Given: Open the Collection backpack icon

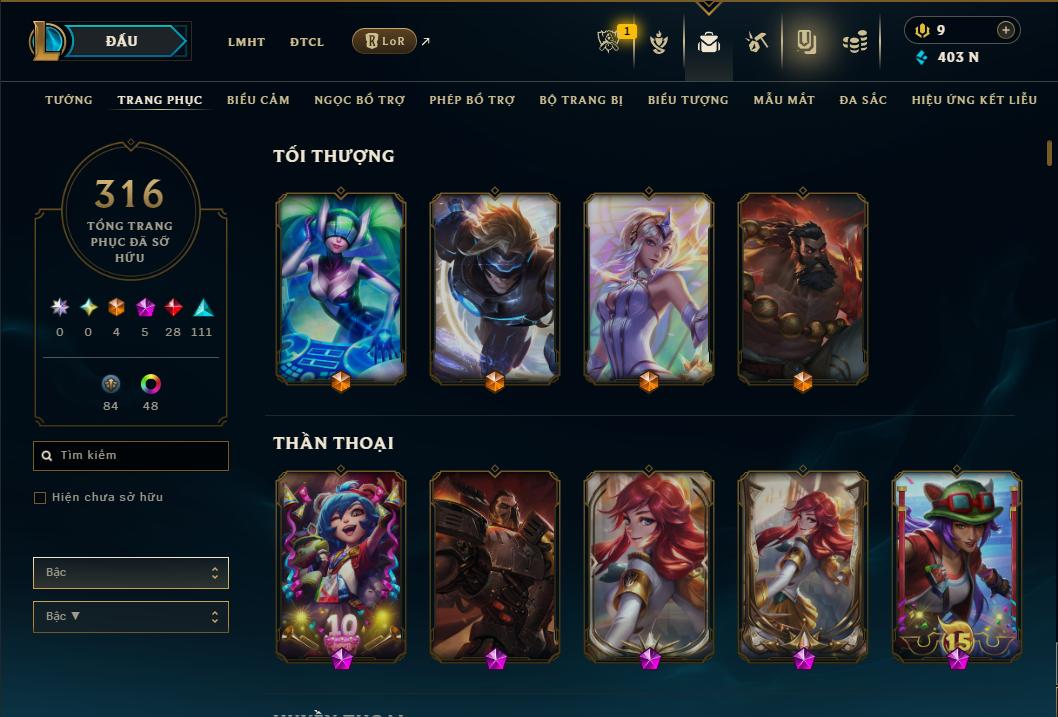Looking at the screenshot, I should [708, 42].
